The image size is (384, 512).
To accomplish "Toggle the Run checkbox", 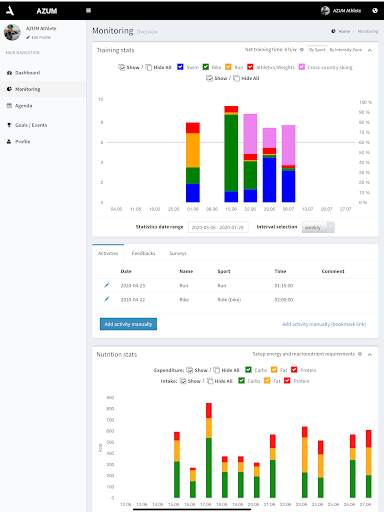I will click(228, 67).
